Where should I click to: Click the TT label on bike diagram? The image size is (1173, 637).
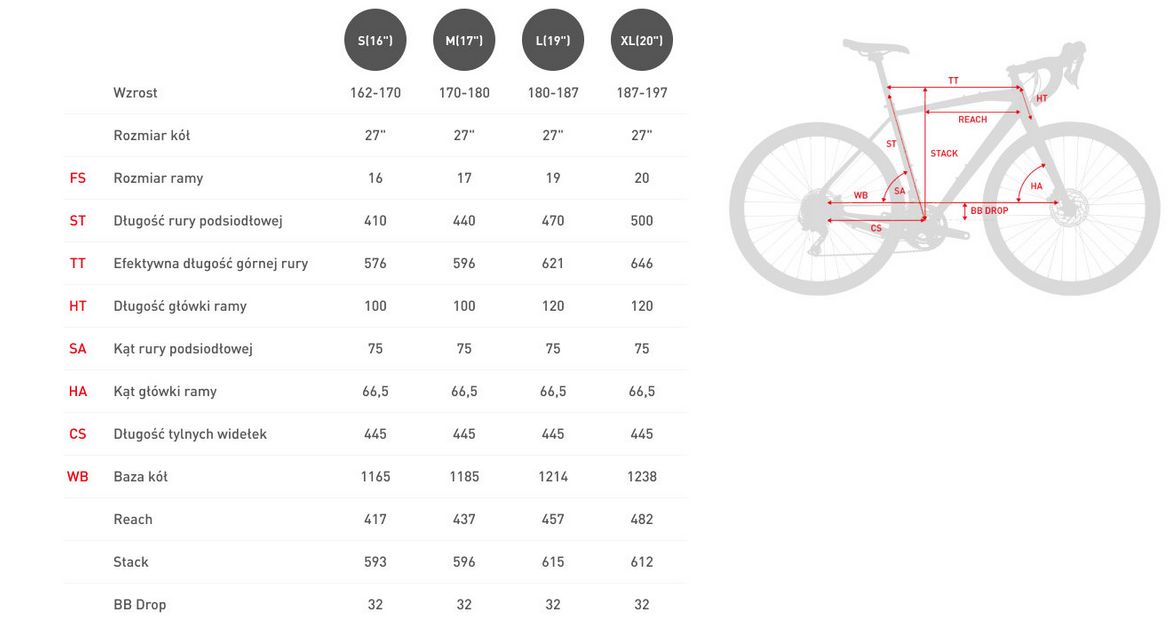(x=953, y=81)
